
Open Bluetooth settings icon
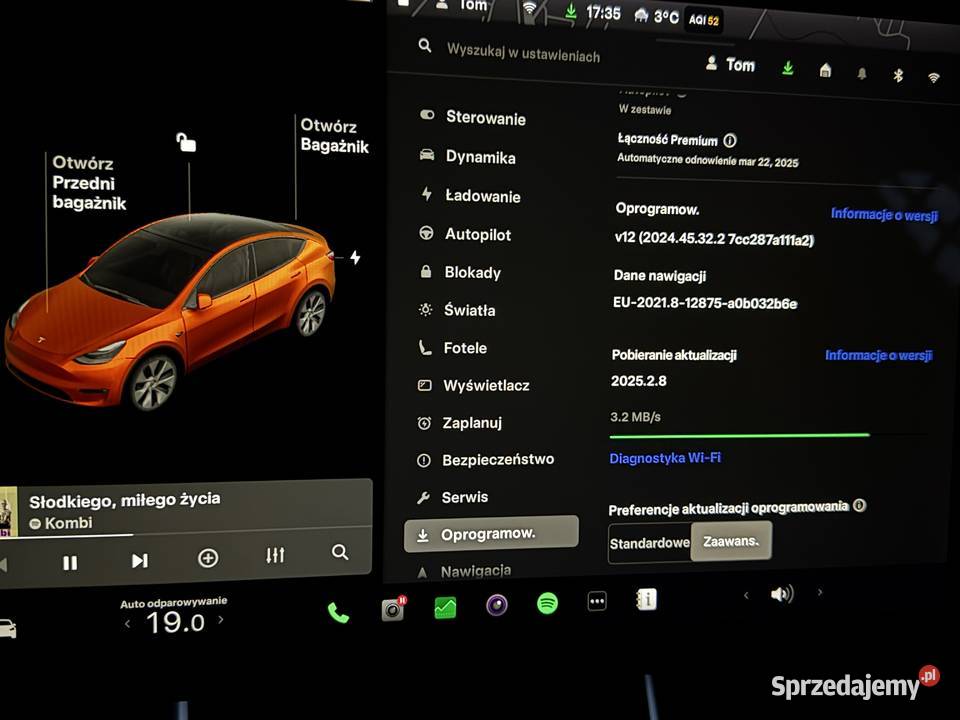(x=898, y=75)
